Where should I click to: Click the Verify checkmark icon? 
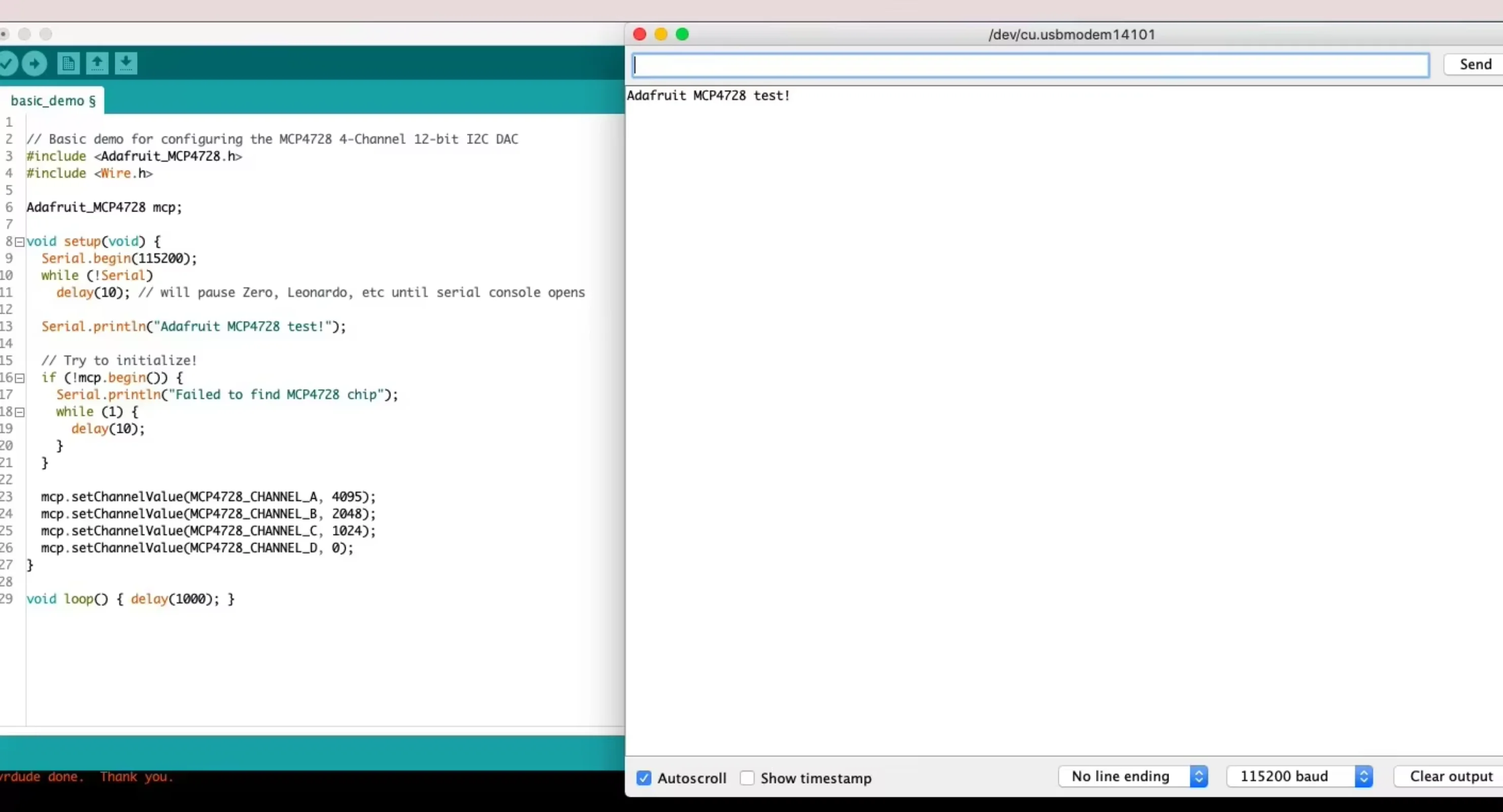(7, 63)
